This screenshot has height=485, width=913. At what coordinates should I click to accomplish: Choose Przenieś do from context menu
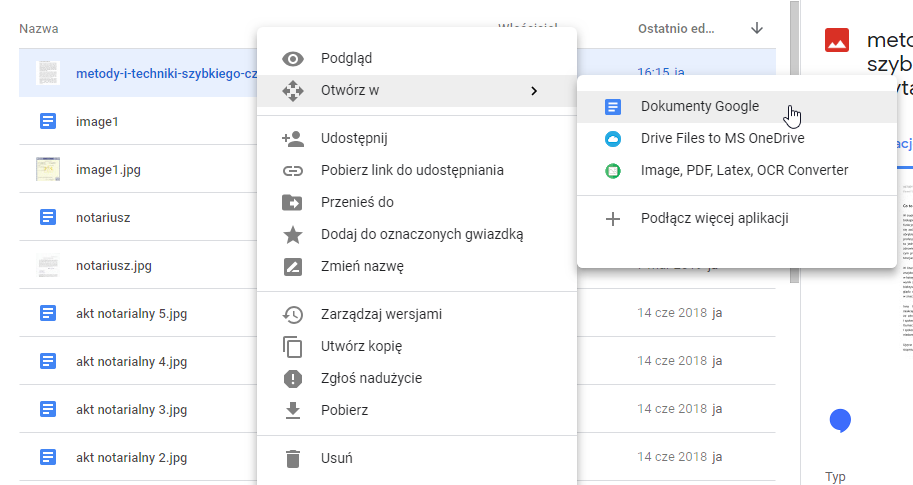[x=357, y=202]
